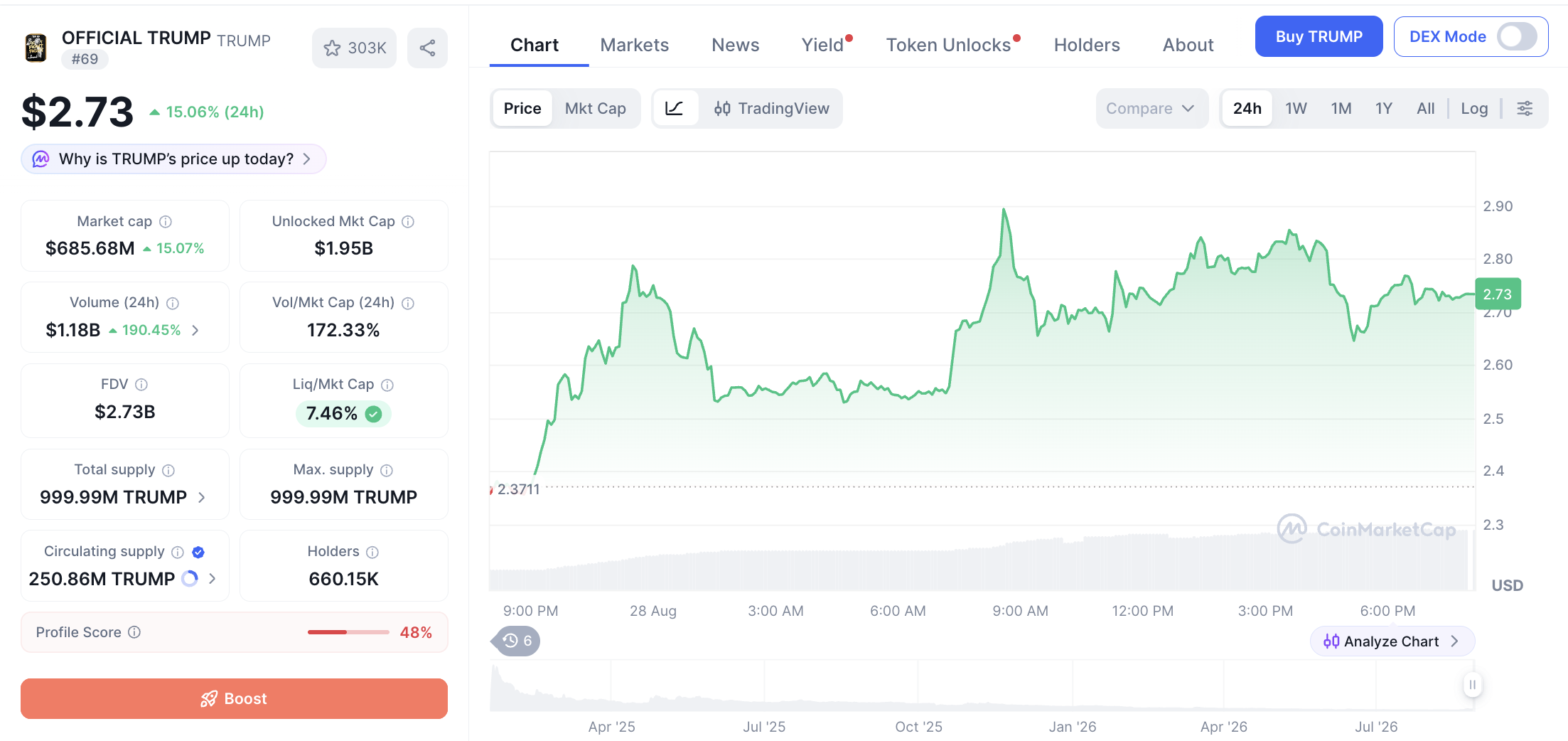The height and width of the screenshot is (741, 1568).
Task: Show Holders info icon
Action: pos(372,552)
